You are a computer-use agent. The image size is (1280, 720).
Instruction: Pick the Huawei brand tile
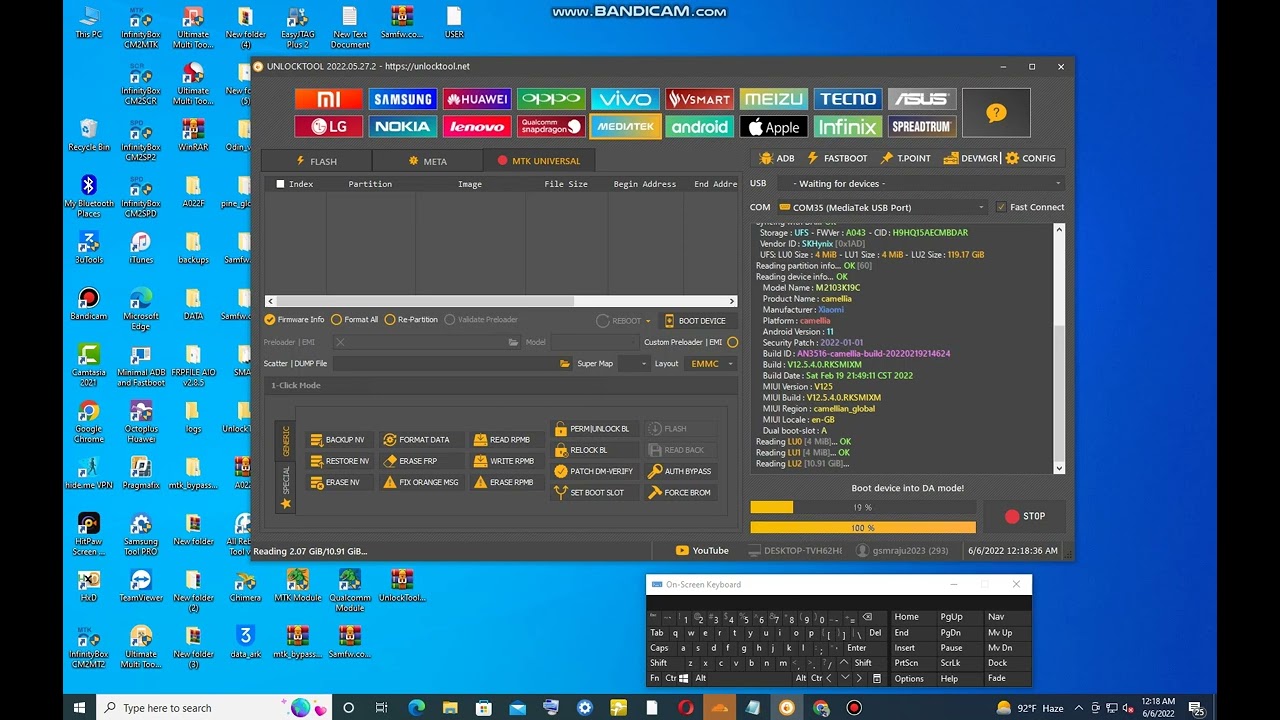(477, 99)
